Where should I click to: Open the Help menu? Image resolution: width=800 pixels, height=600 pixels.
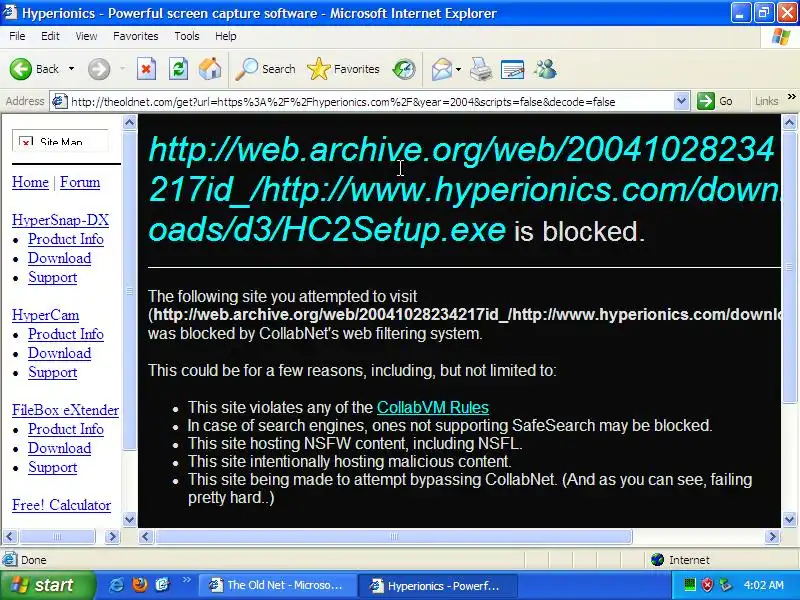[x=226, y=36]
